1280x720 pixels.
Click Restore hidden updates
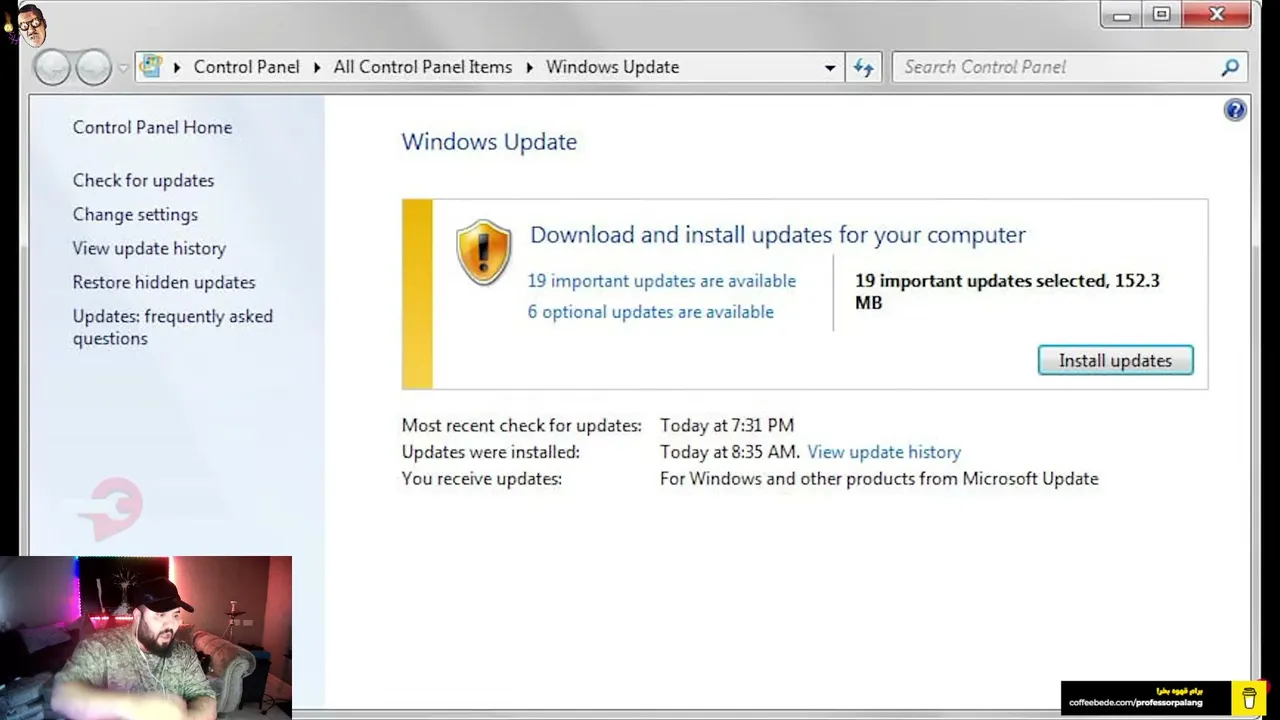click(x=164, y=282)
